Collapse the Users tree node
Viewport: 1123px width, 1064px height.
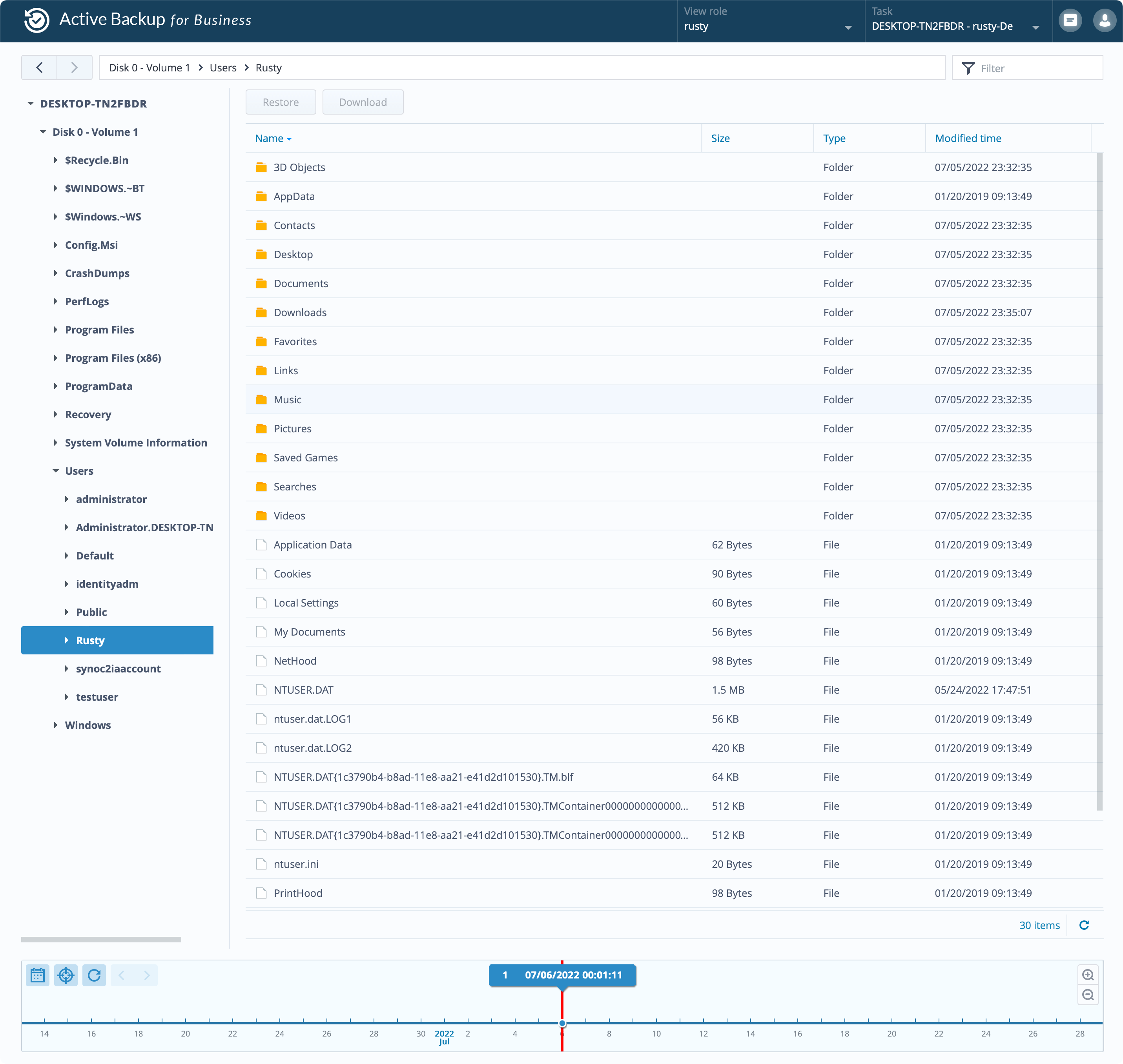(56, 471)
